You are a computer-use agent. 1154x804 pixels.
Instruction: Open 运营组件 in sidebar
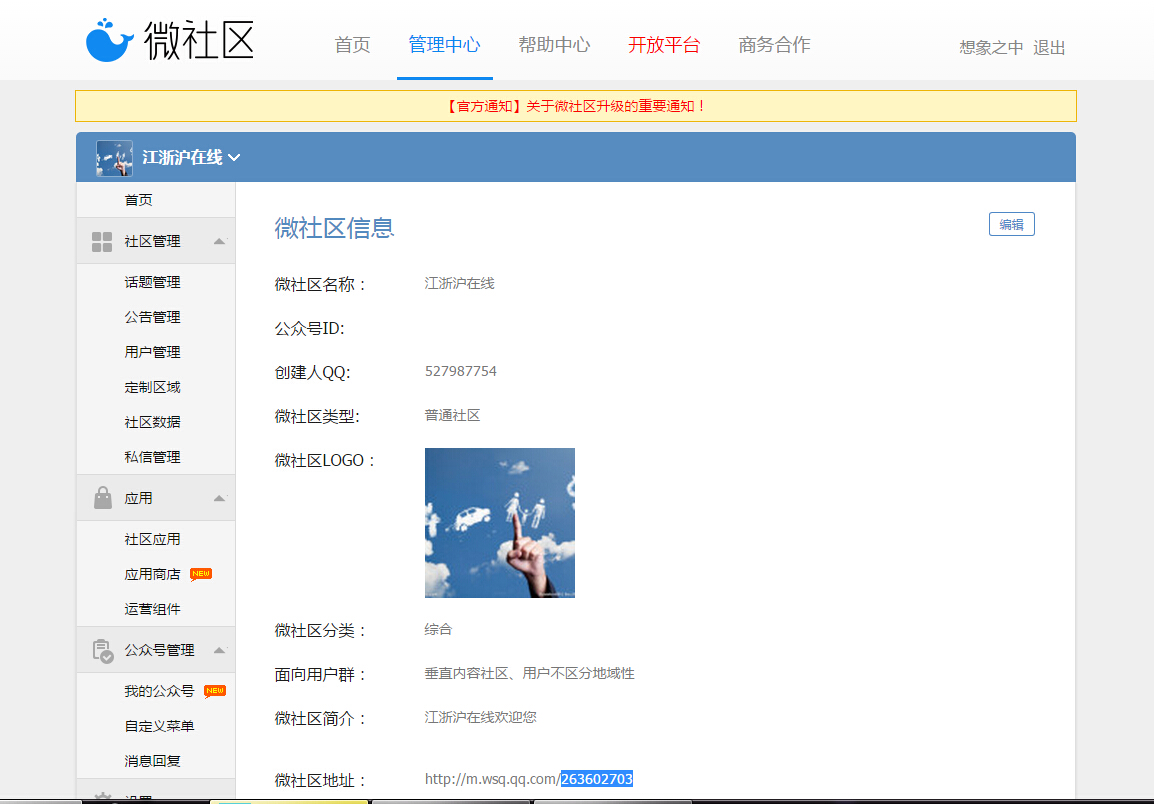click(152, 610)
